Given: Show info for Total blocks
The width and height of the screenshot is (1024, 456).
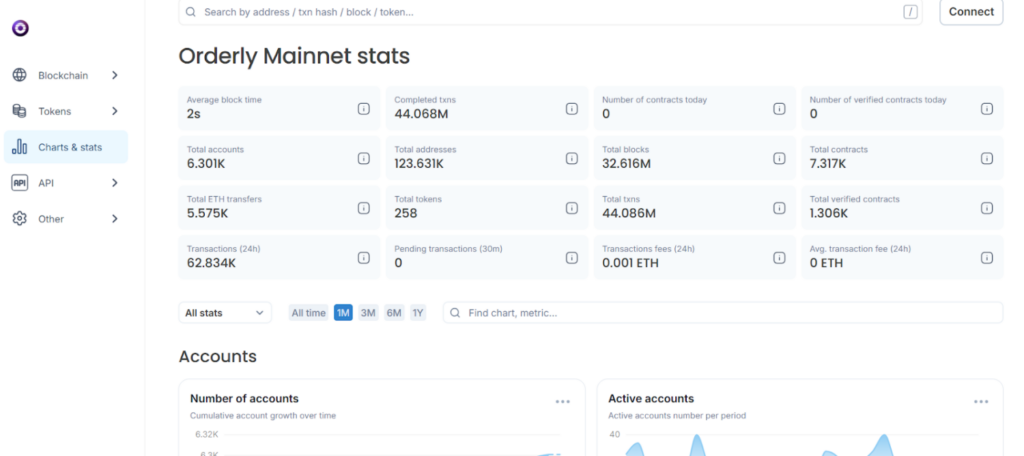Looking at the screenshot, I should coord(779,158).
